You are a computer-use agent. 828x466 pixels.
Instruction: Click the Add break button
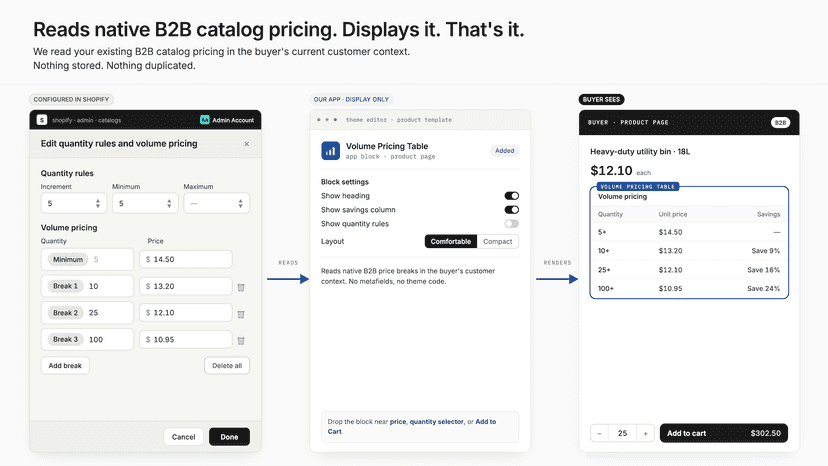click(65, 366)
